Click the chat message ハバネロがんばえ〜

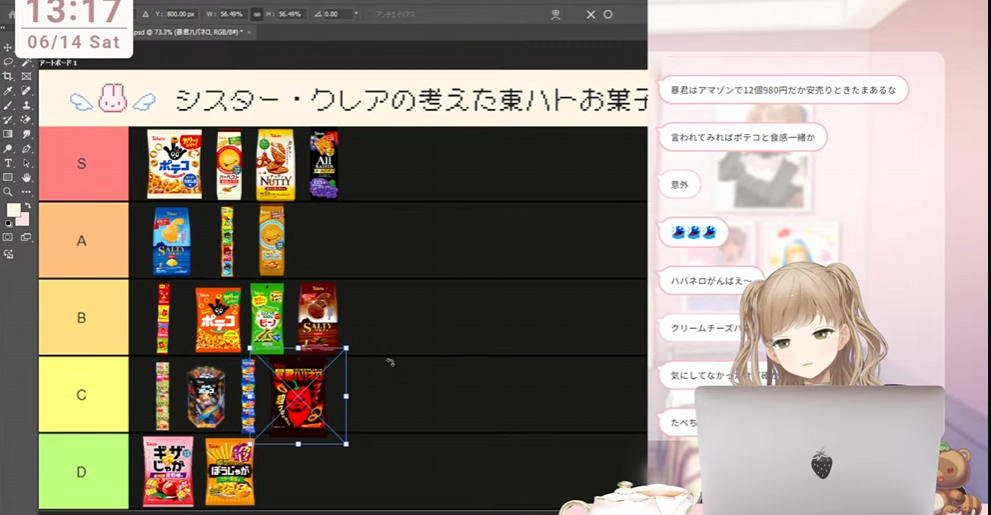(x=711, y=281)
